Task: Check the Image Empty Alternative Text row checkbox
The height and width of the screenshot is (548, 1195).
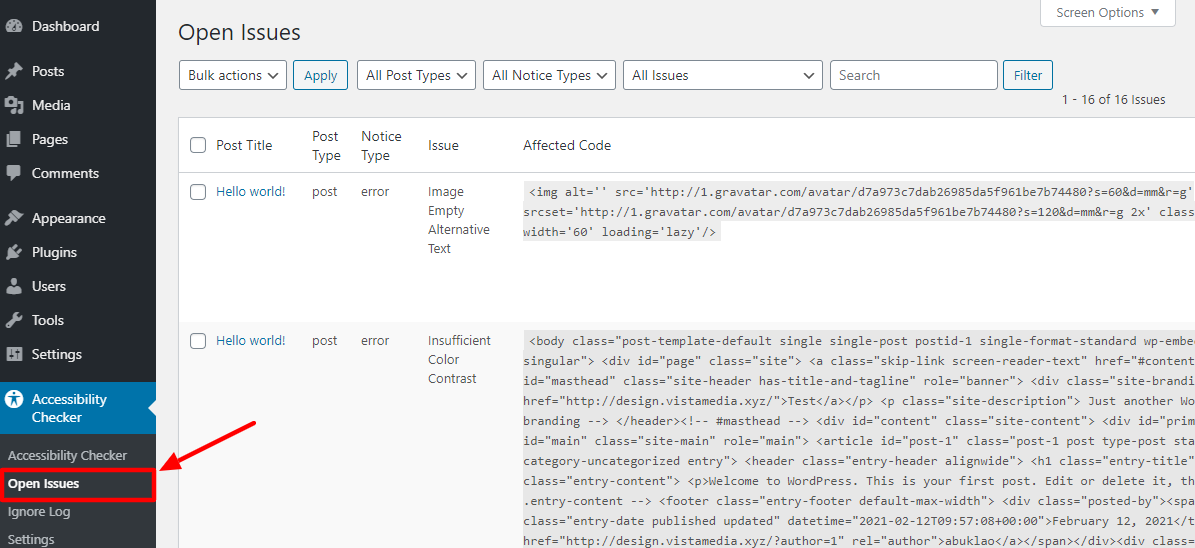Action: [198, 192]
